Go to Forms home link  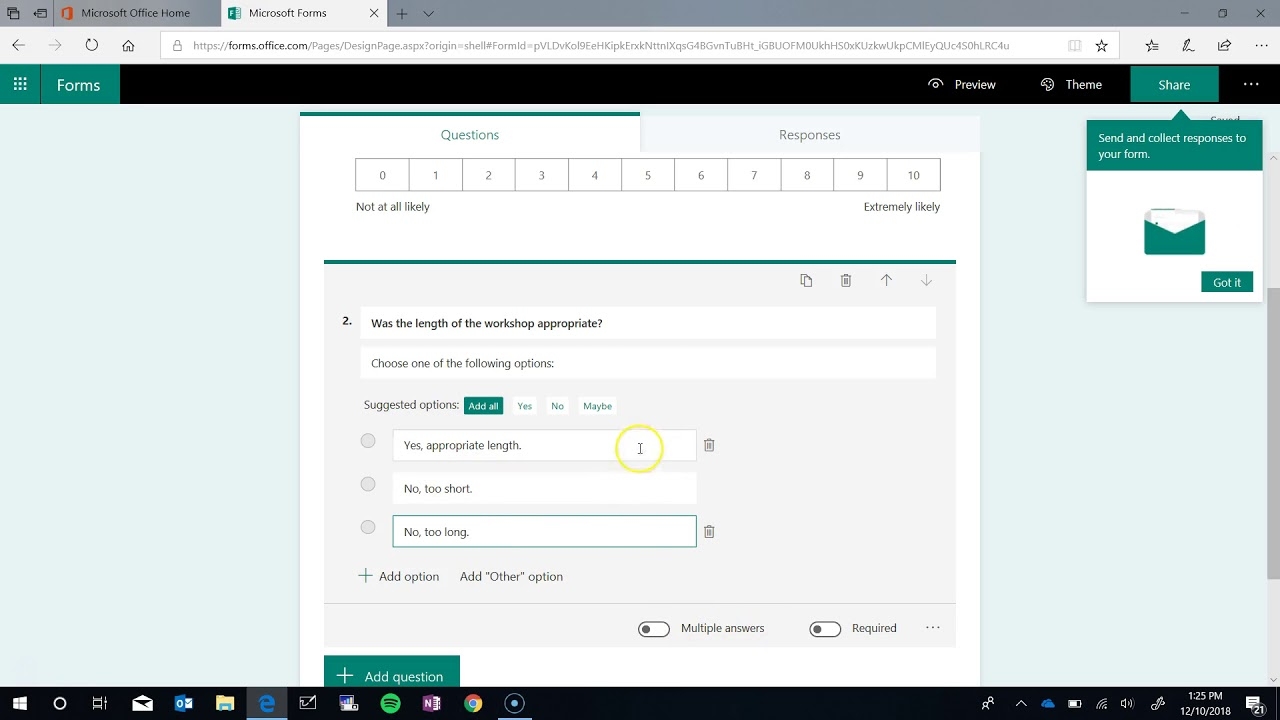pos(79,85)
